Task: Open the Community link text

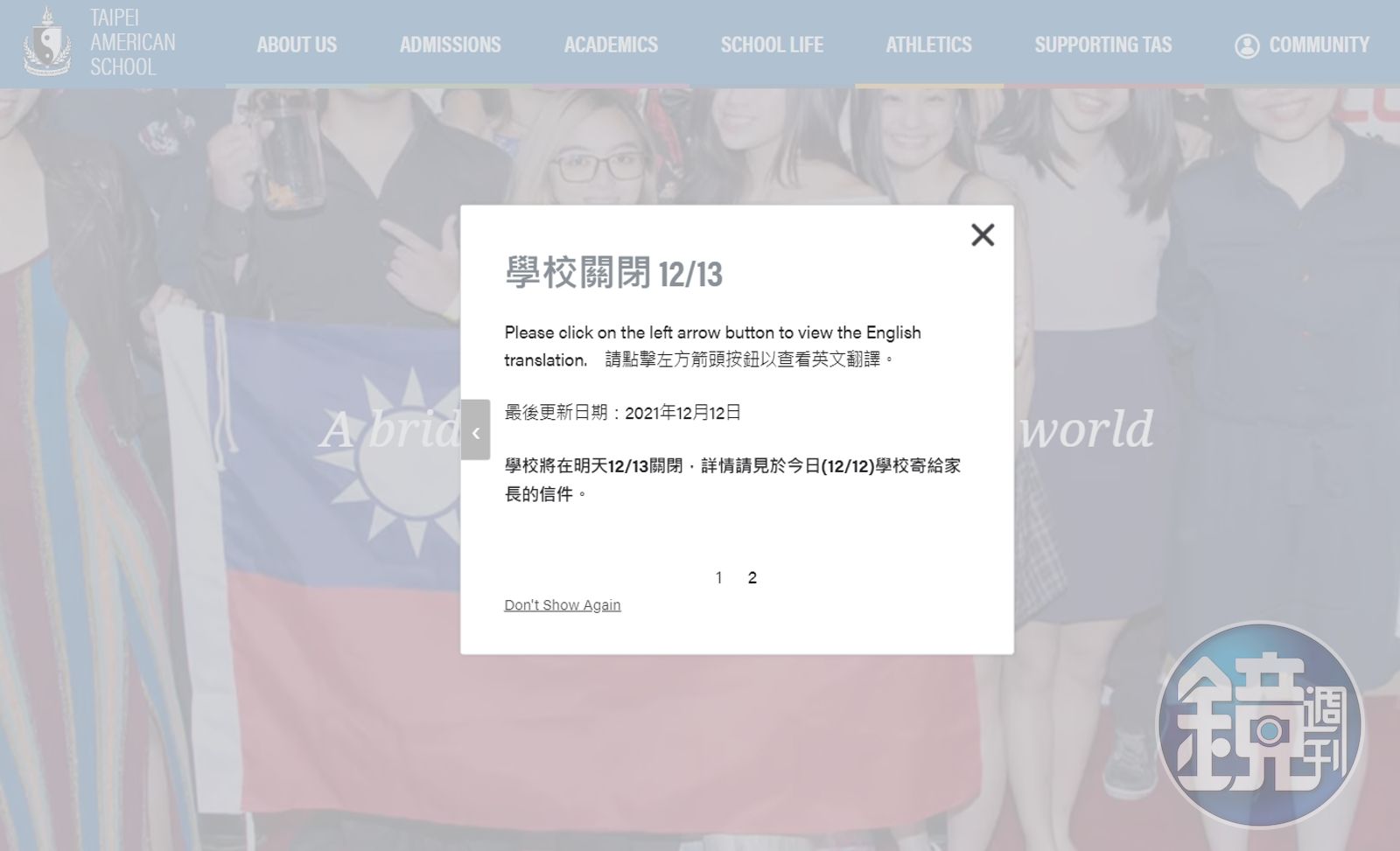Action: click(x=1319, y=45)
